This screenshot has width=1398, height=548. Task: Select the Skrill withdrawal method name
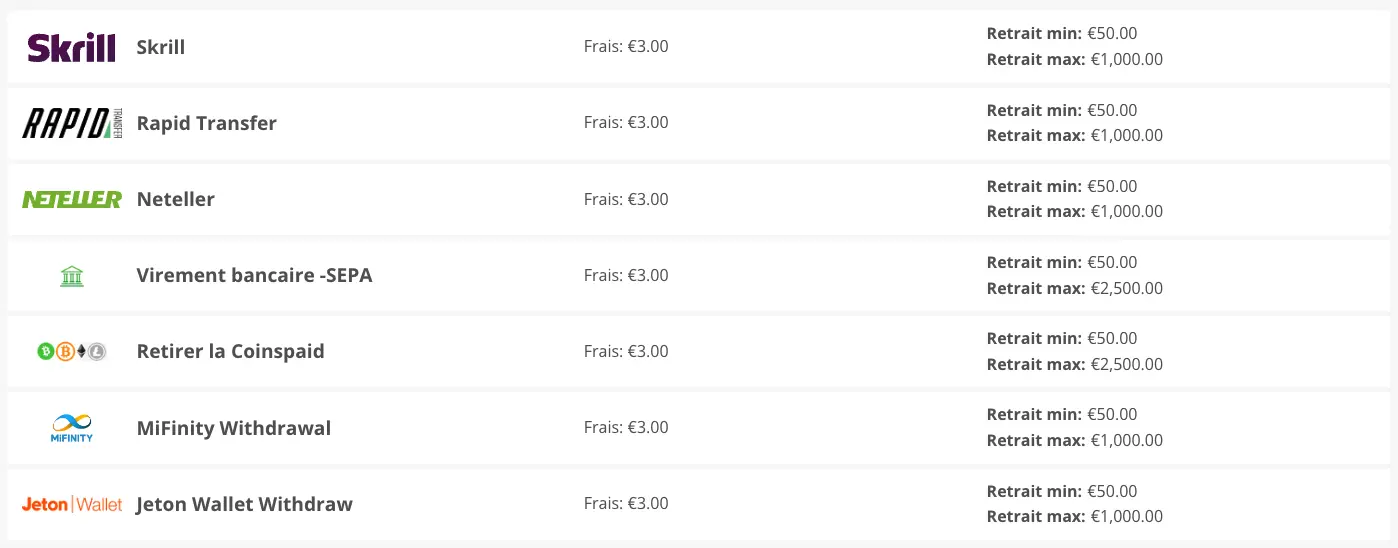[x=161, y=47]
